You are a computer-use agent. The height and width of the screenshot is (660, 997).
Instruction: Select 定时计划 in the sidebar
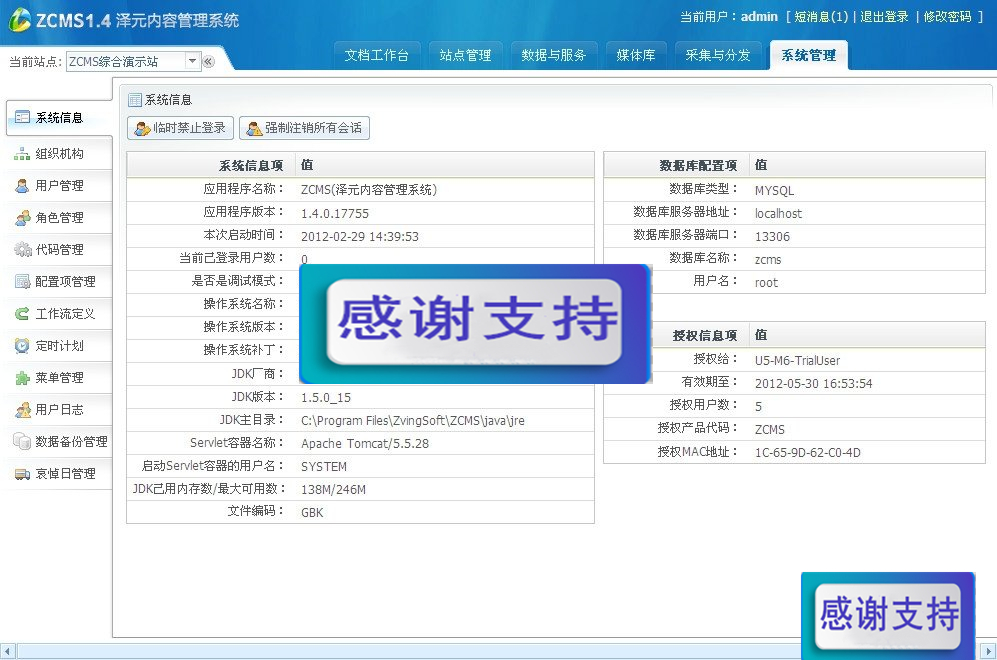coord(59,346)
